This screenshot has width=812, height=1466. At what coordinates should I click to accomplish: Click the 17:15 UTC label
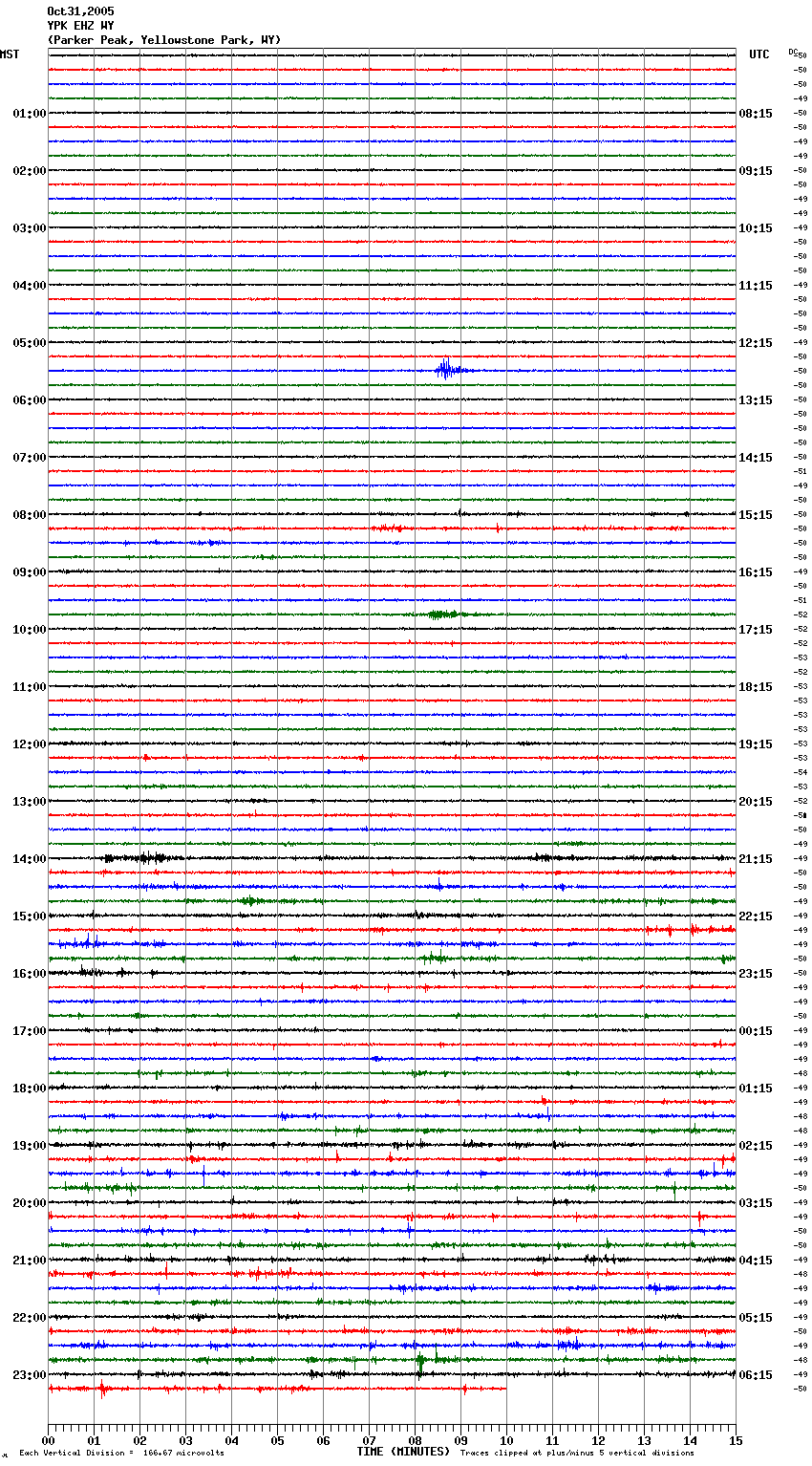pos(756,630)
